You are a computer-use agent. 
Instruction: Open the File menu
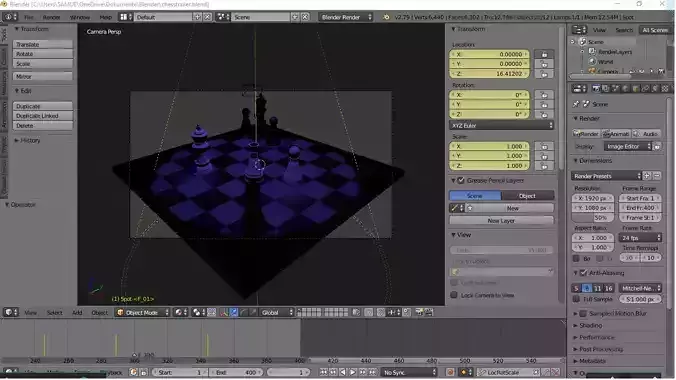coord(29,17)
